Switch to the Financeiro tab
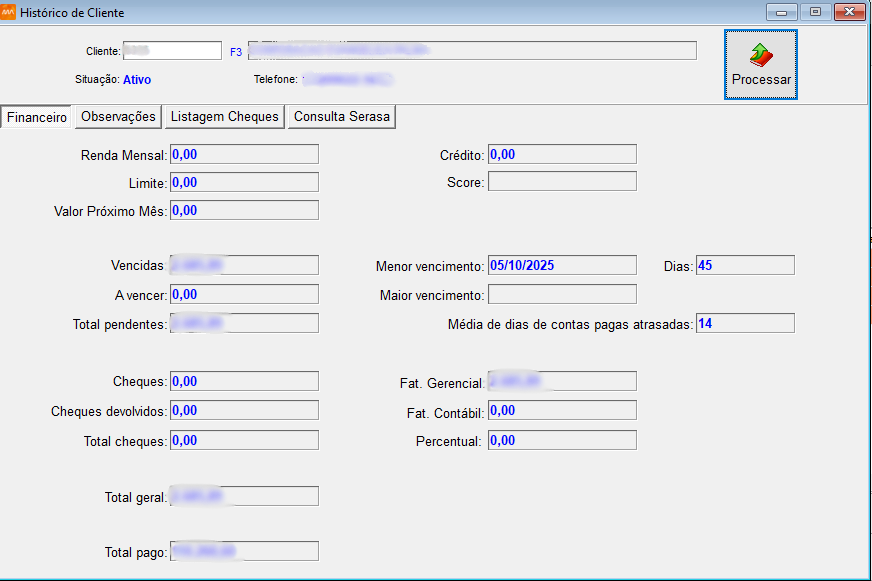 [x=37, y=117]
